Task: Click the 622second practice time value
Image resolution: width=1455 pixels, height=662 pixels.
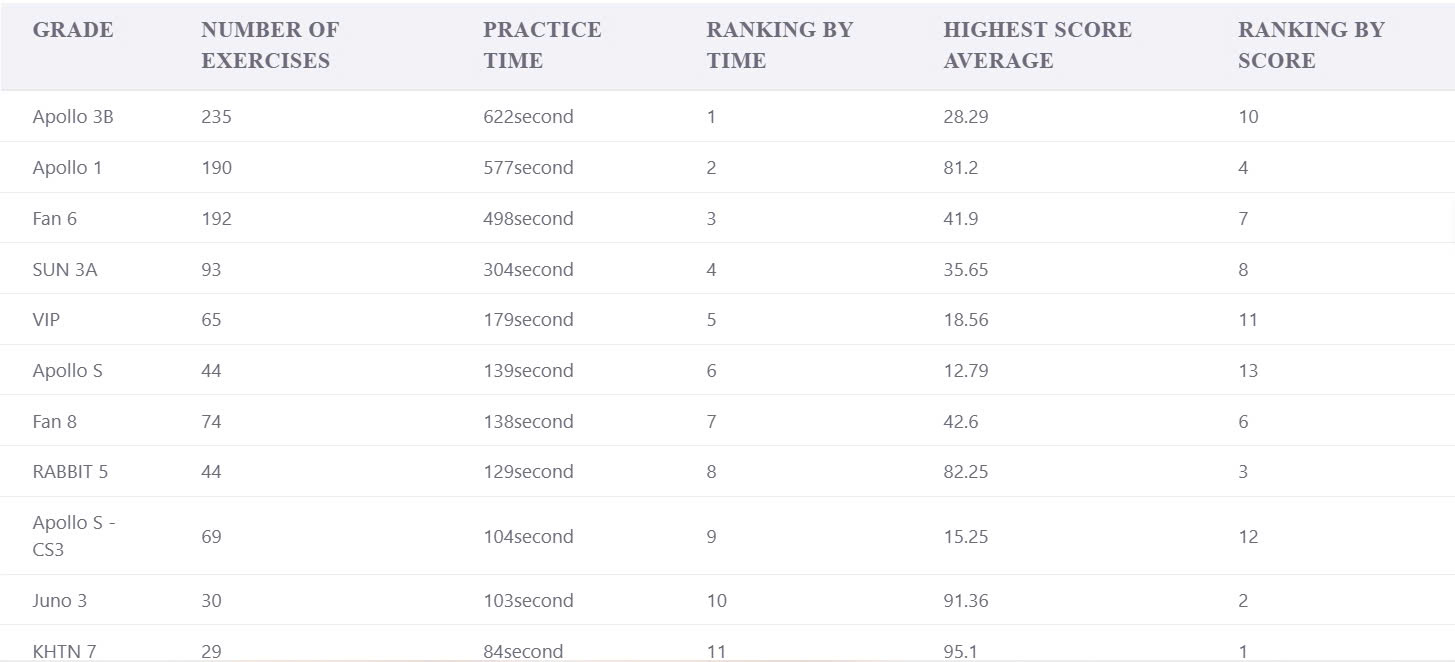Action: [528, 117]
